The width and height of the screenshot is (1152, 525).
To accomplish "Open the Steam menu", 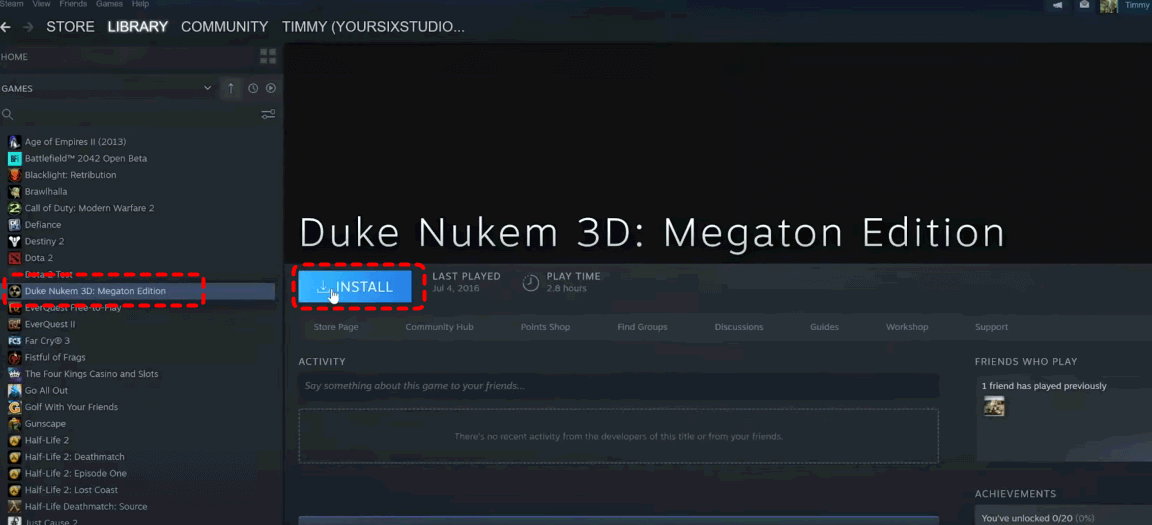I will pyautogui.click(x=12, y=4).
